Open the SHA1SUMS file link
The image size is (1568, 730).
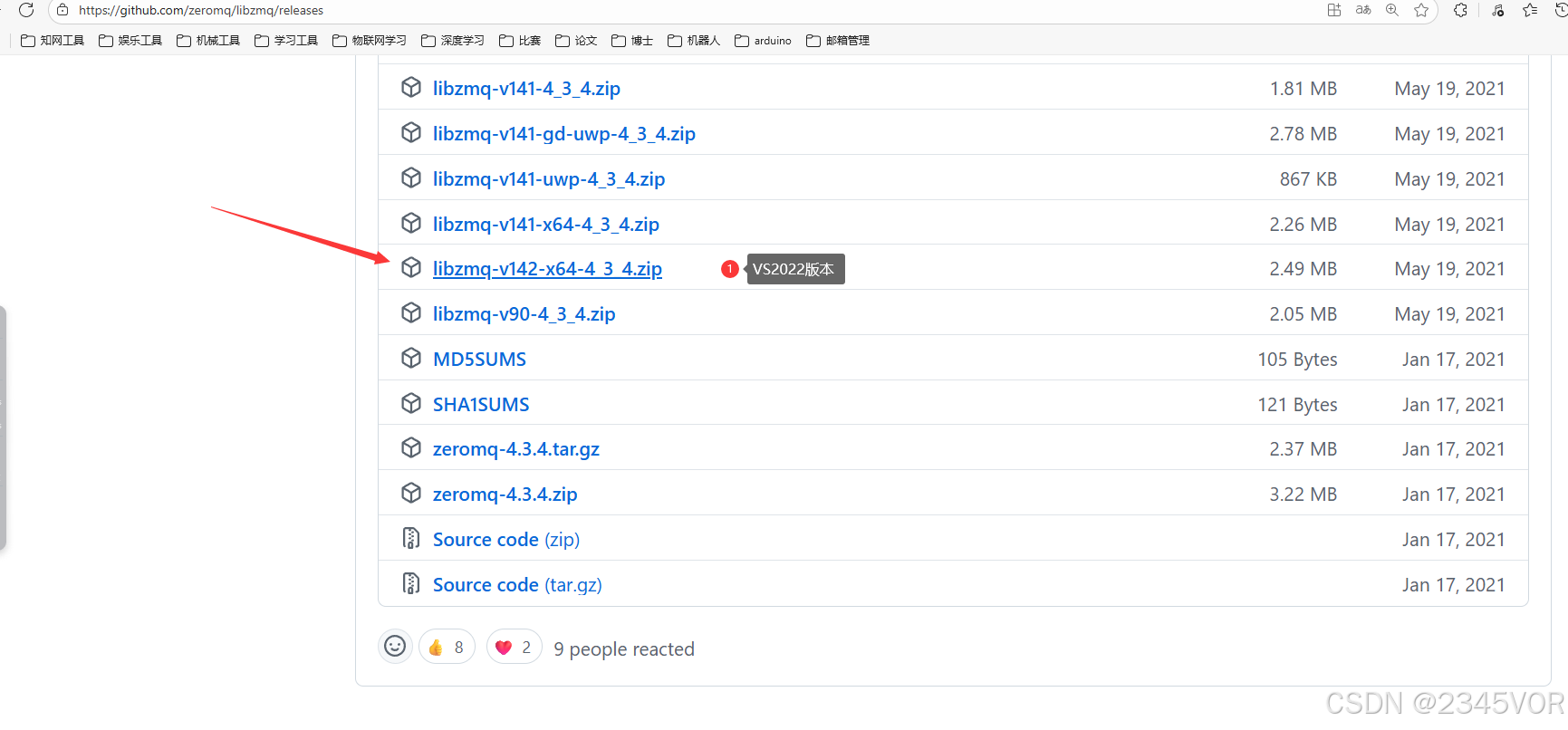click(481, 405)
